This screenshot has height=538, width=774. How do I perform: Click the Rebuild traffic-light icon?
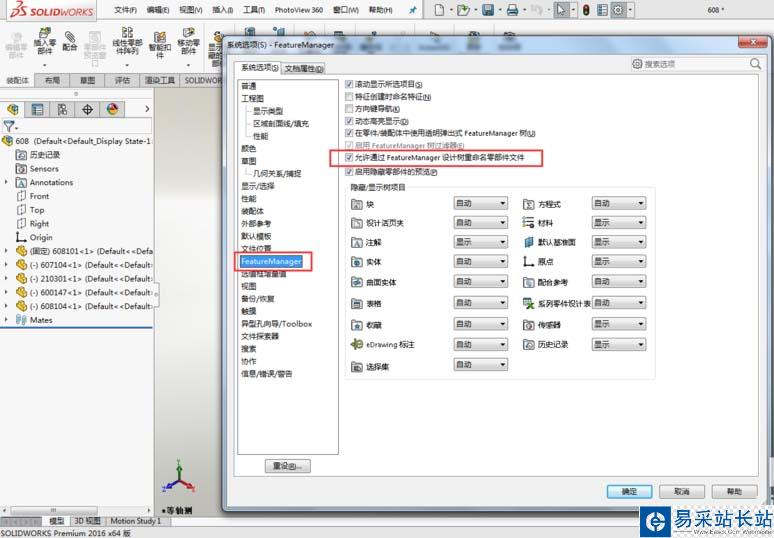[586, 10]
